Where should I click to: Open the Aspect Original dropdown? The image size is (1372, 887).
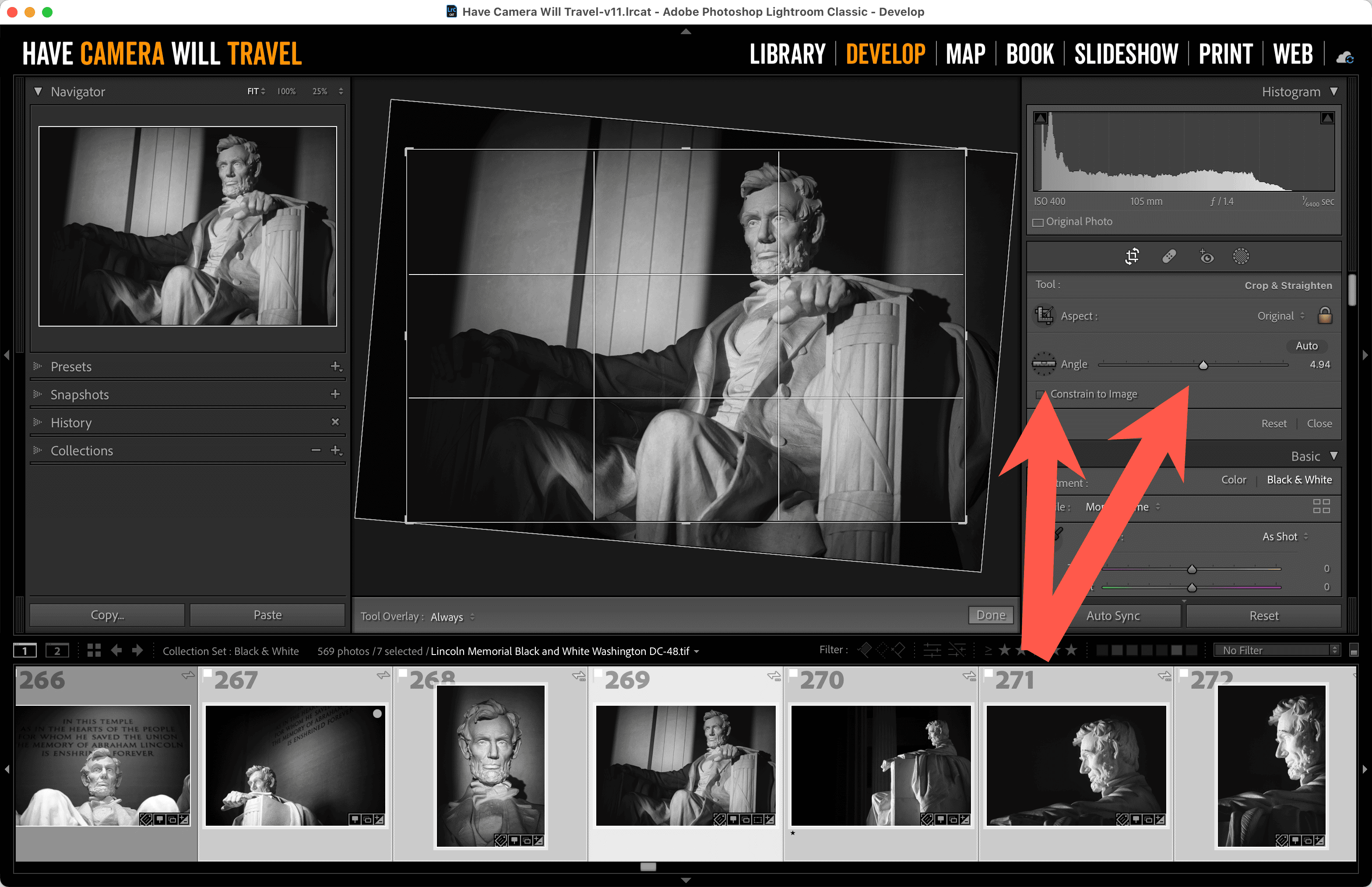pos(1281,316)
